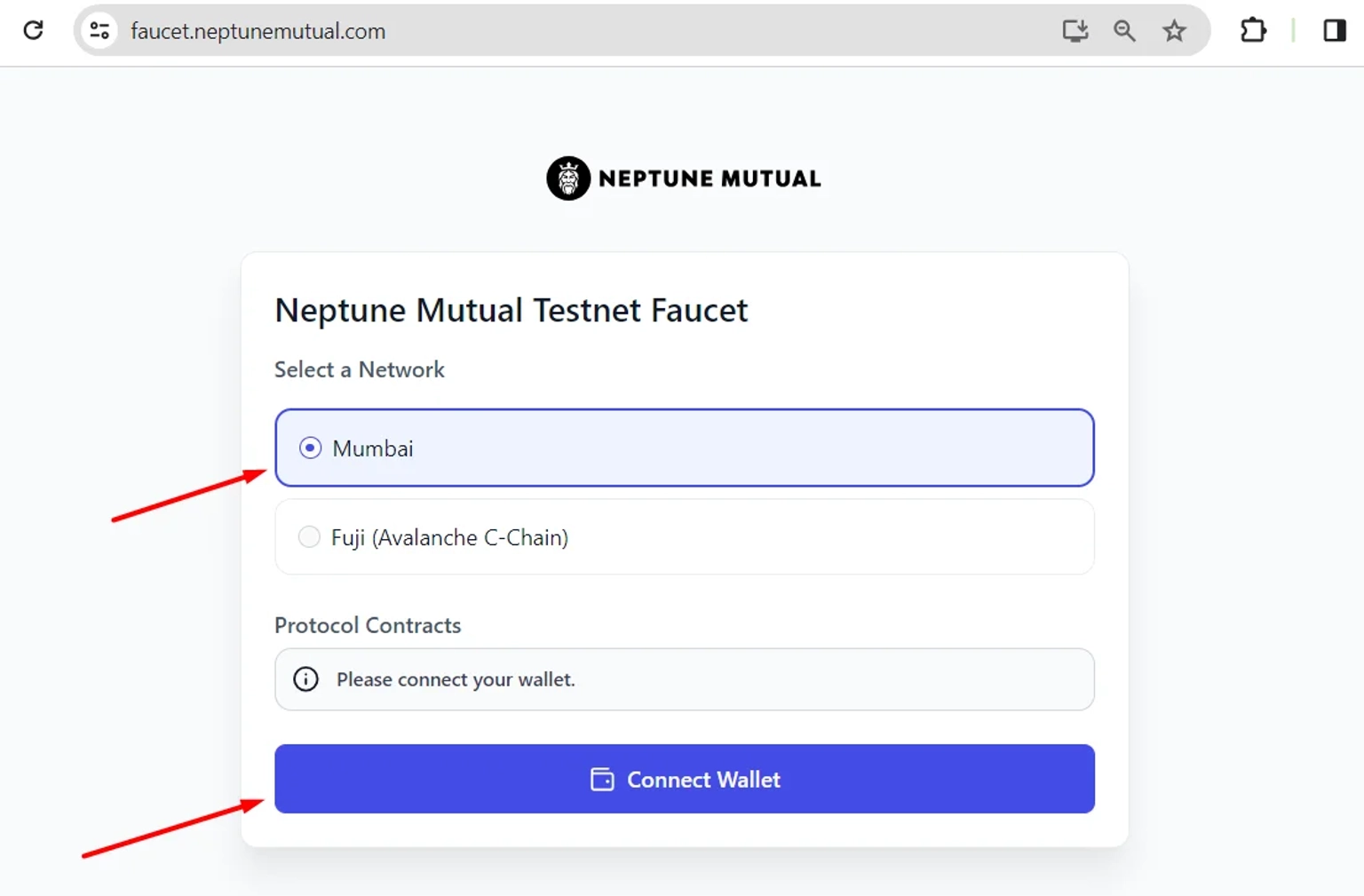The image size is (1364, 896).
Task: Click the install app icon in address bar
Action: coord(1075,31)
